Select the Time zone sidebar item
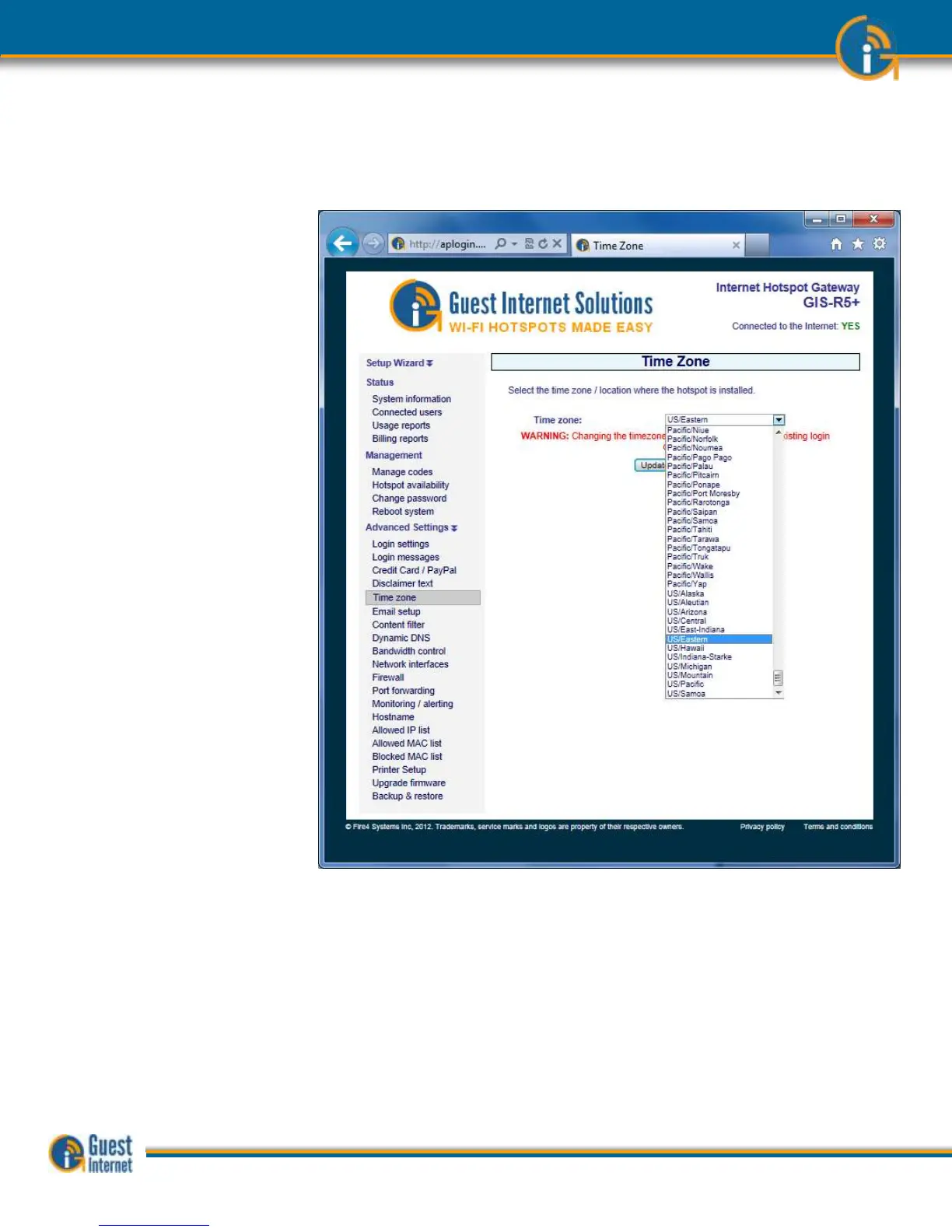This screenshot has height=1232, width=952. pos(423,597)
